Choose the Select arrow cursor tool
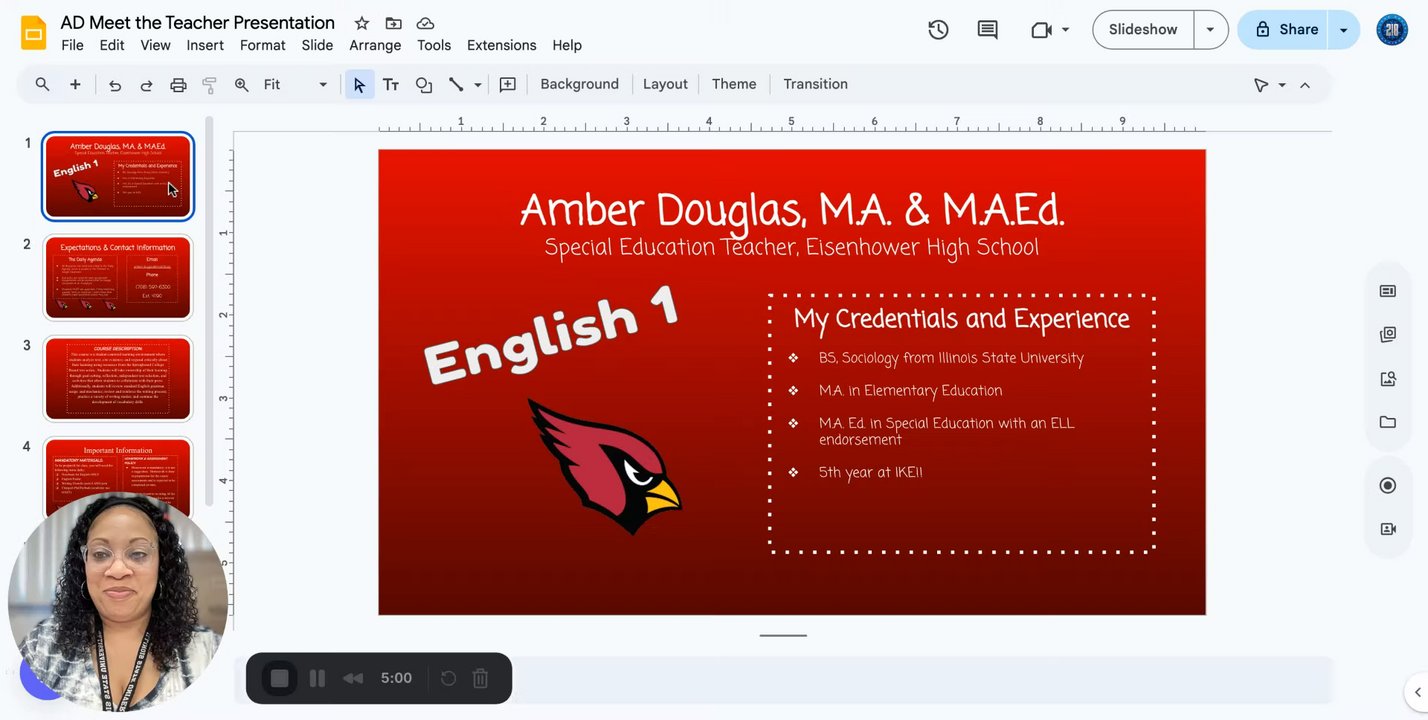1428x720 pixels. (x=359, y=85)
